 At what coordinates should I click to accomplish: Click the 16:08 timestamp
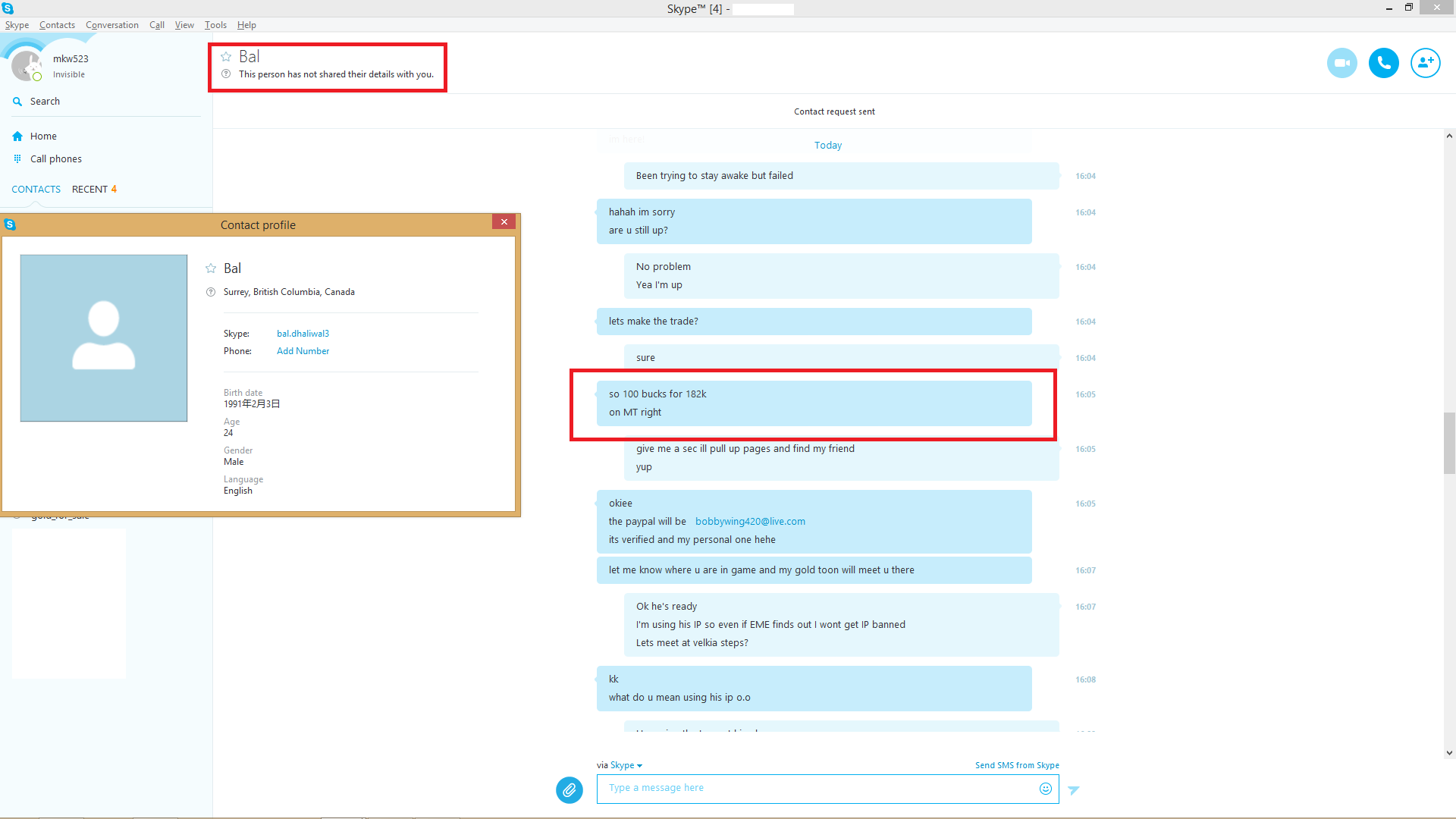[1085, 680]
